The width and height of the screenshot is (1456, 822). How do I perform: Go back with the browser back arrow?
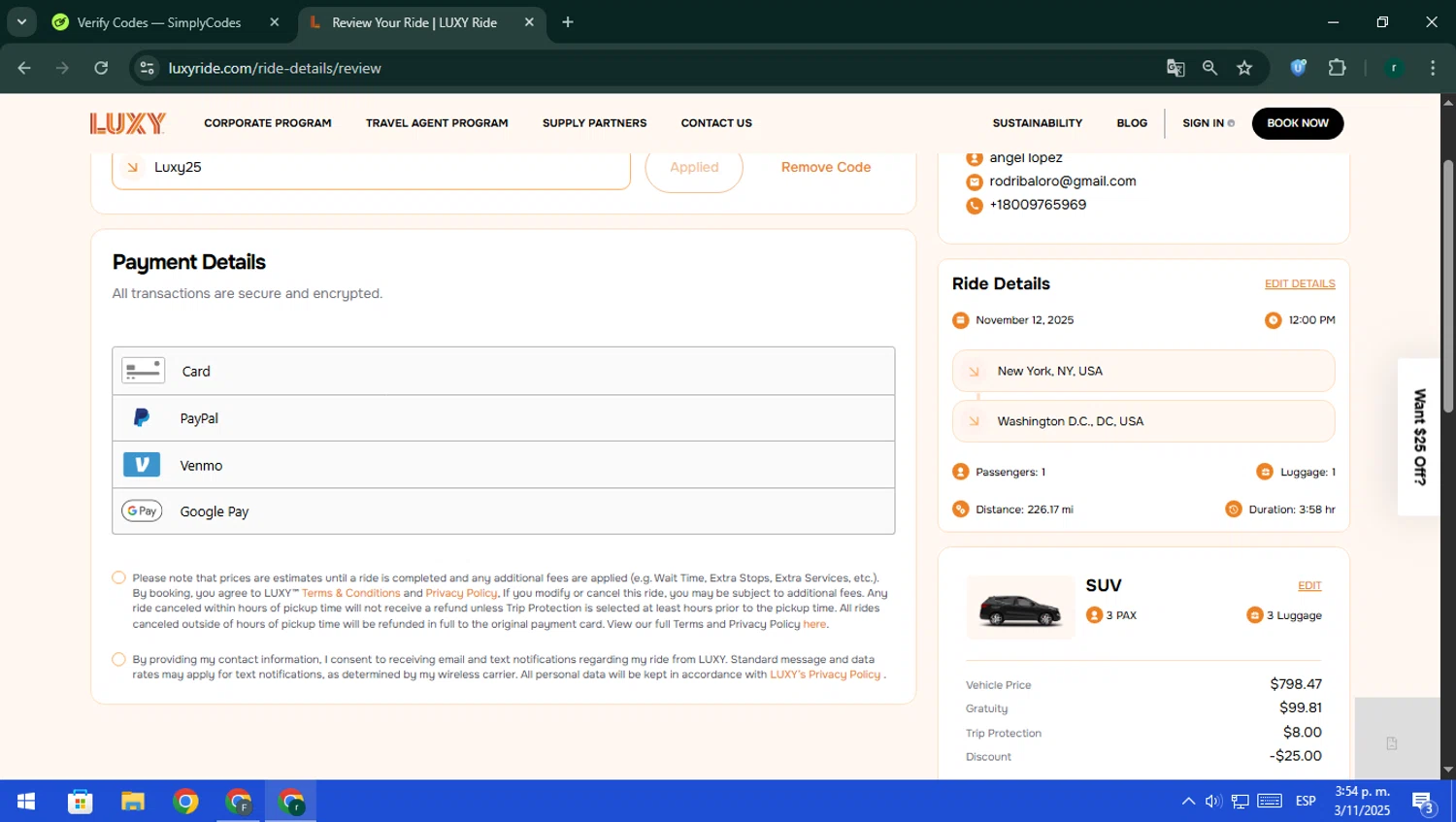point(24,68)
